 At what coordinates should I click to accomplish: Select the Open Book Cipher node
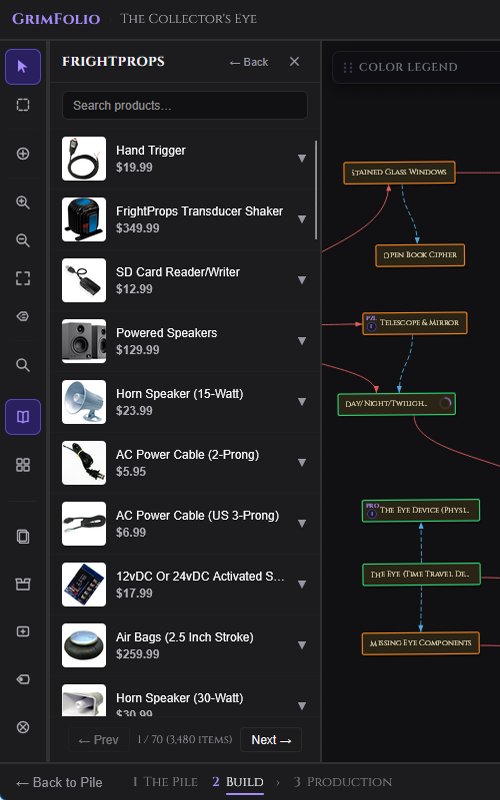coord(420,255)
